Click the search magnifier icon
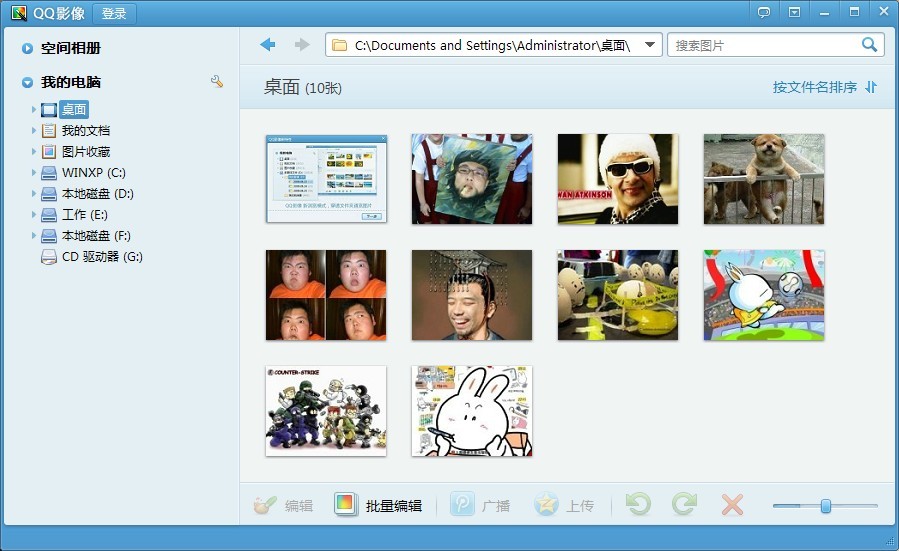Screen dimensions: 899x551 [x=870, y=45]
